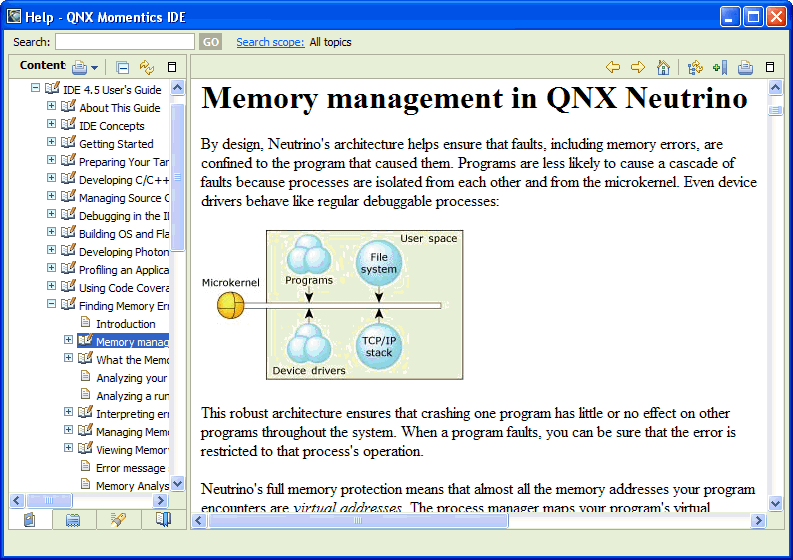The image size is (793, 560).
Task: Expand the IDE Concepts tree node
Action: point(52,125)
